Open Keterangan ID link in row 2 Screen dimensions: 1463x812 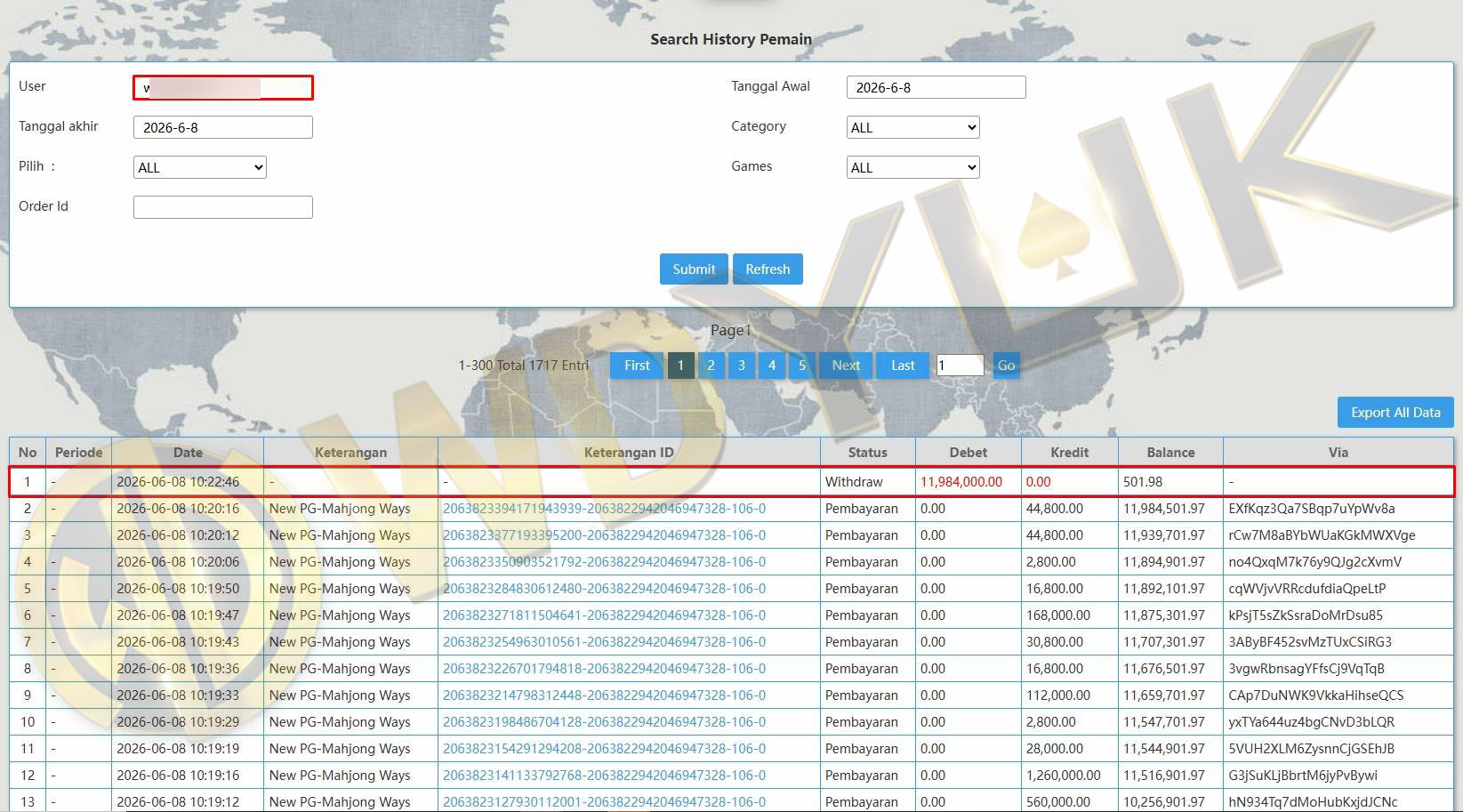[604, 509]
